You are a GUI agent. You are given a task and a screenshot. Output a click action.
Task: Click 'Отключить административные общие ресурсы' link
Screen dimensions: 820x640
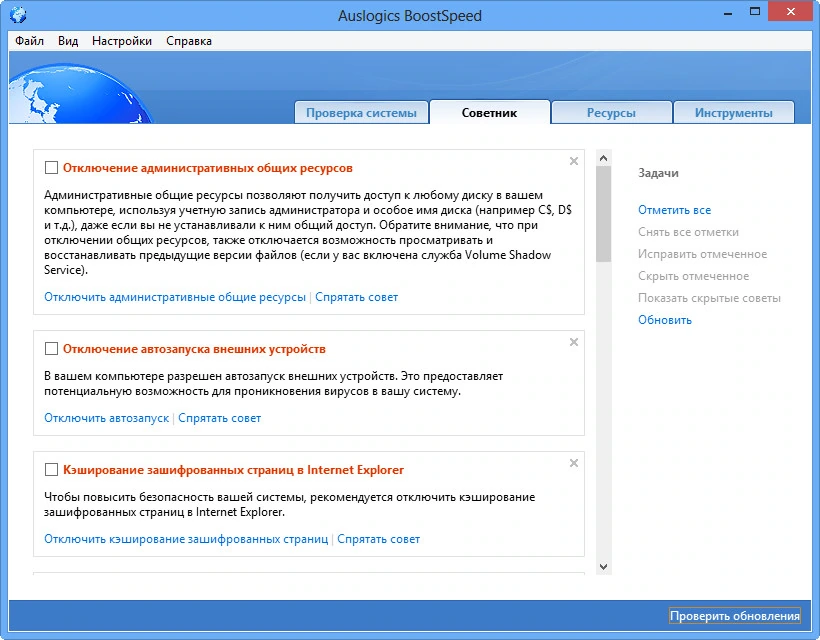(x=175, y=297)
